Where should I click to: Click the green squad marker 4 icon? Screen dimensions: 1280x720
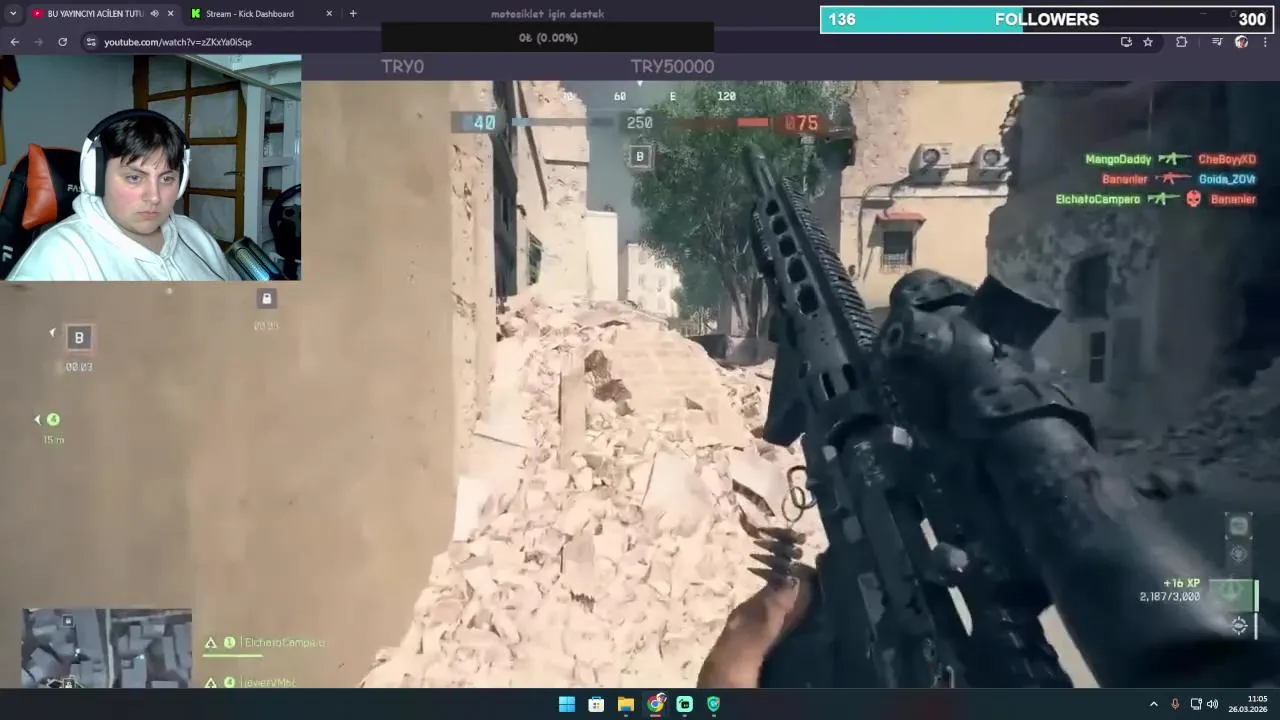point(53,420)
